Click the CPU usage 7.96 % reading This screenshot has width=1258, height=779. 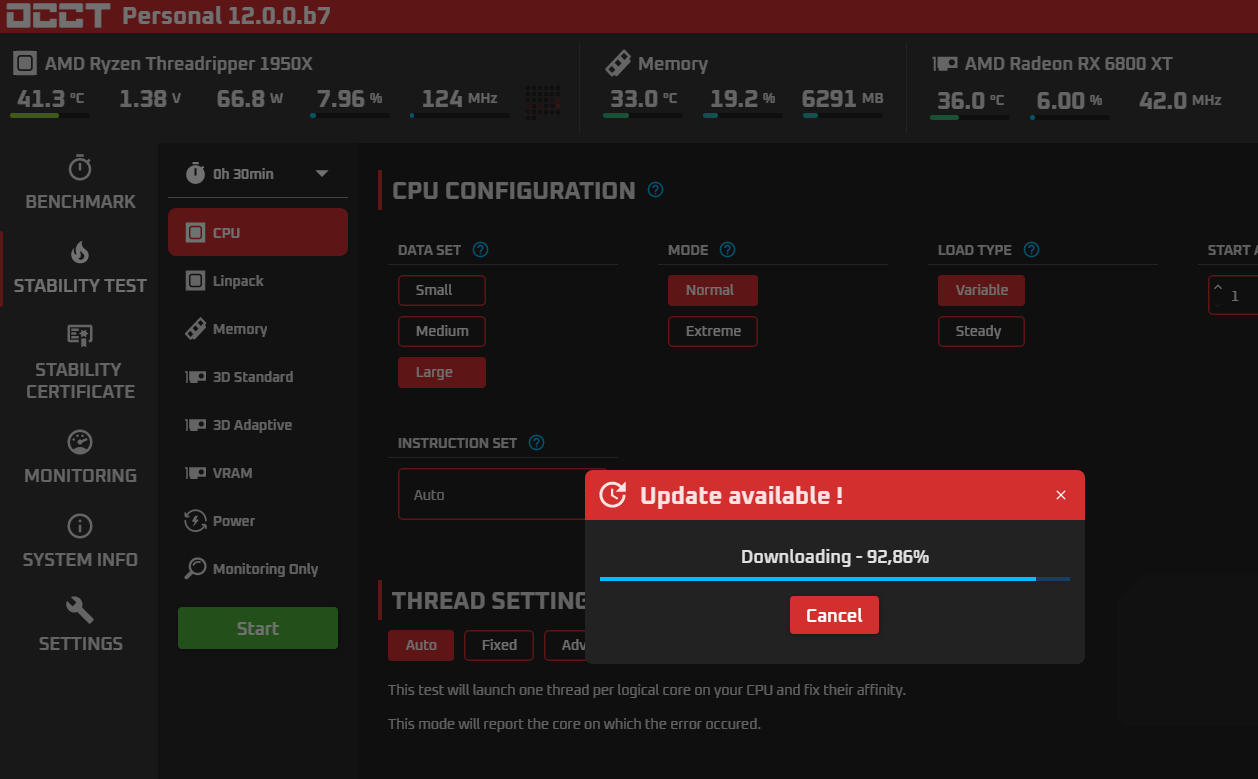[349, 98]
